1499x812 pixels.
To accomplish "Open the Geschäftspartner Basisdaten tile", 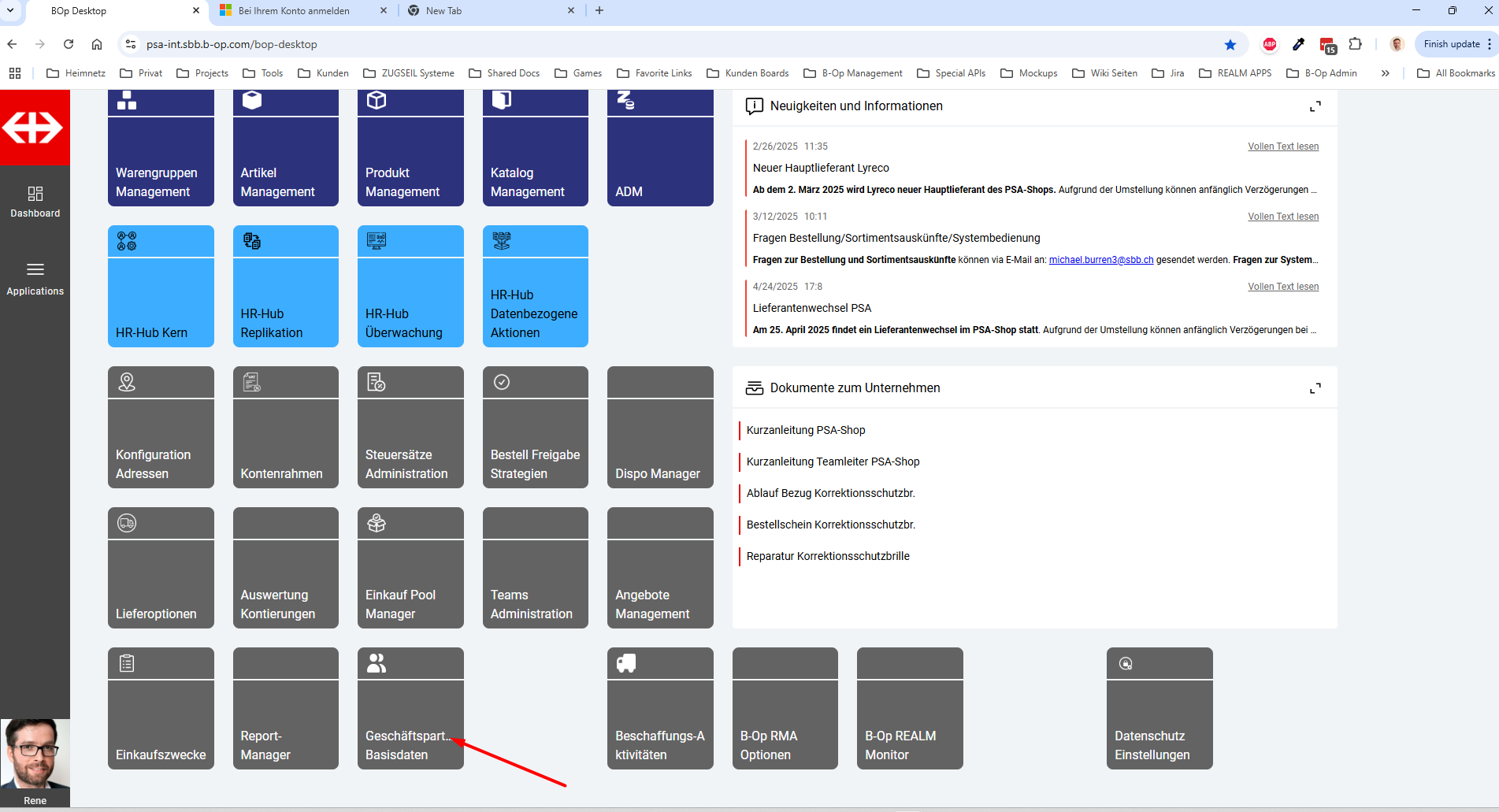I will click(410, 708).
